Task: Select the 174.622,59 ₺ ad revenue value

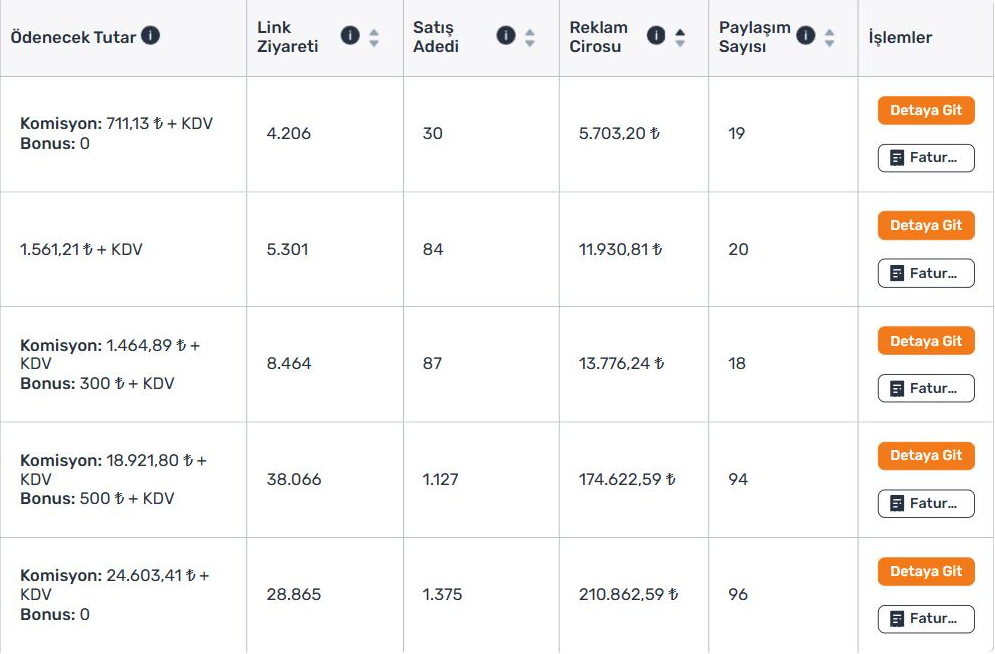Action: tap(627, 480)
